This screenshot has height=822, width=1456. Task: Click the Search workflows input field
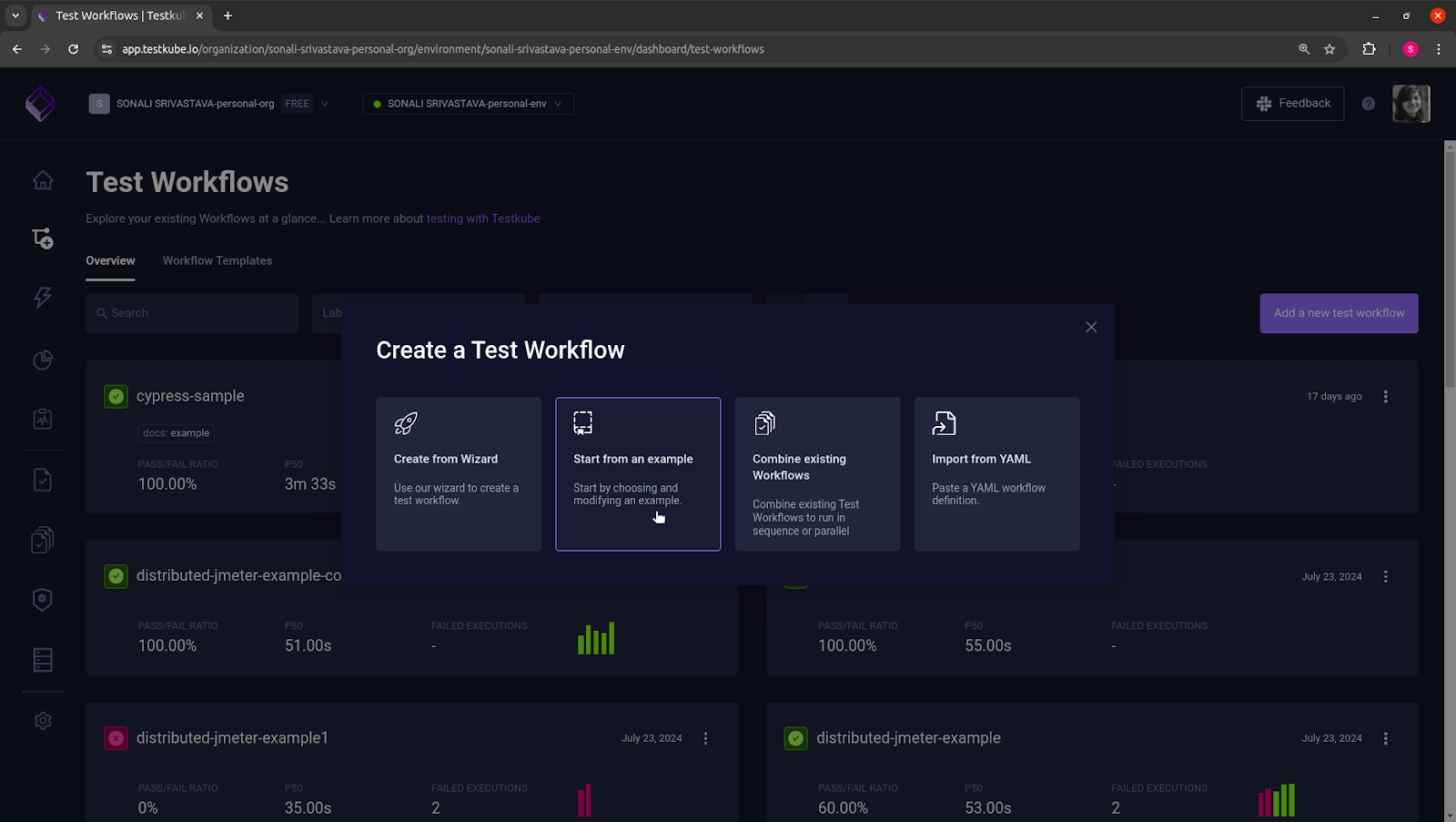click(192, 313)
